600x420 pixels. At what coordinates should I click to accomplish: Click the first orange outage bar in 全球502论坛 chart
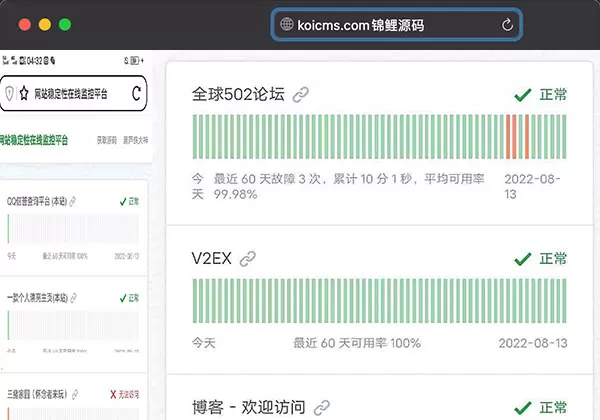click(508, 137)
